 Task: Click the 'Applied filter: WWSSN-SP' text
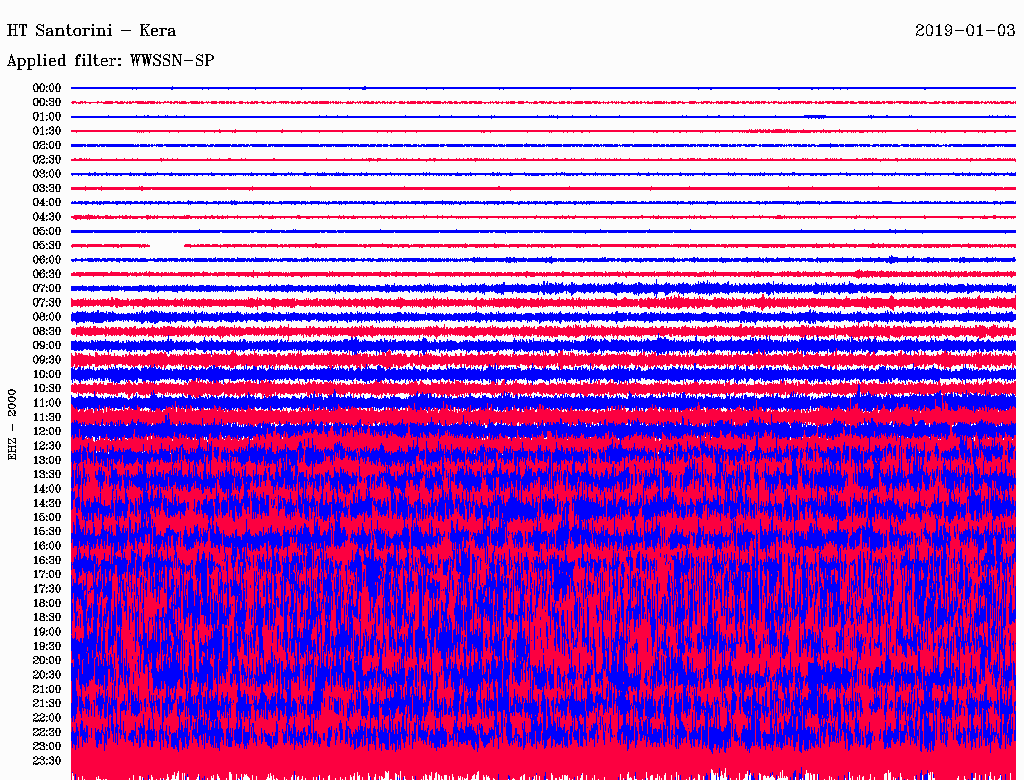110,61
